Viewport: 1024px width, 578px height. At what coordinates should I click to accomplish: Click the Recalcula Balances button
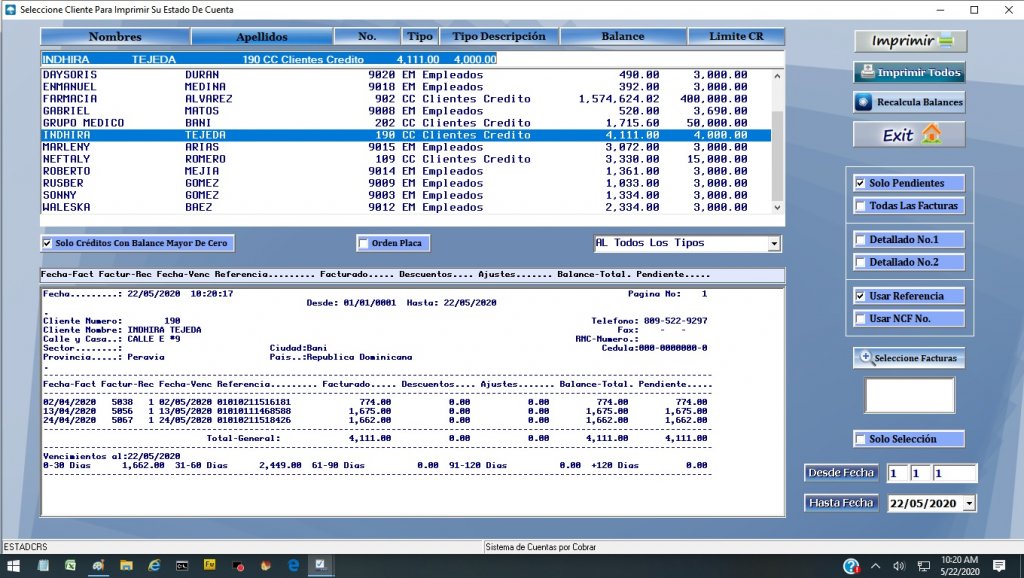908,102
